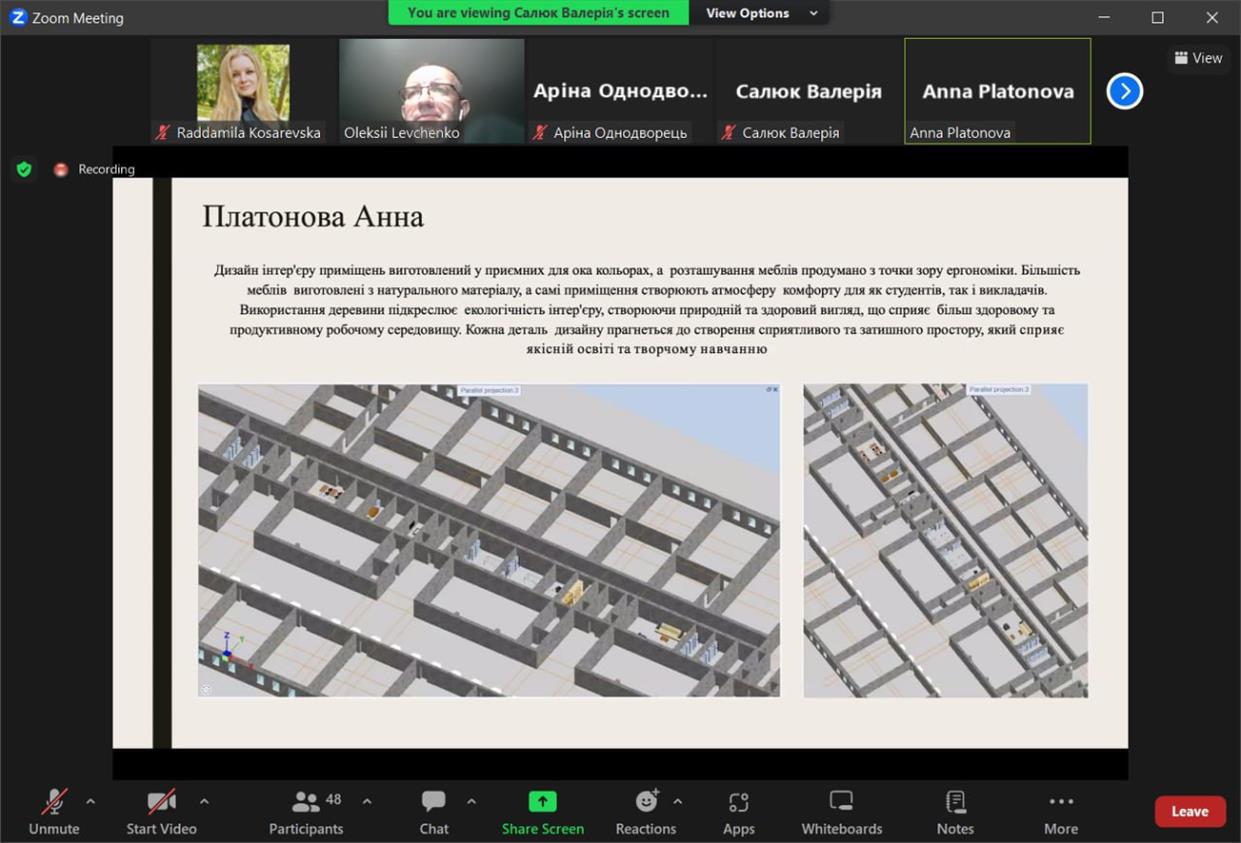This screenshot has height=843, width=1241.
Task: Click the Zoom logo in title bar
Action: (x=18, y=17)
